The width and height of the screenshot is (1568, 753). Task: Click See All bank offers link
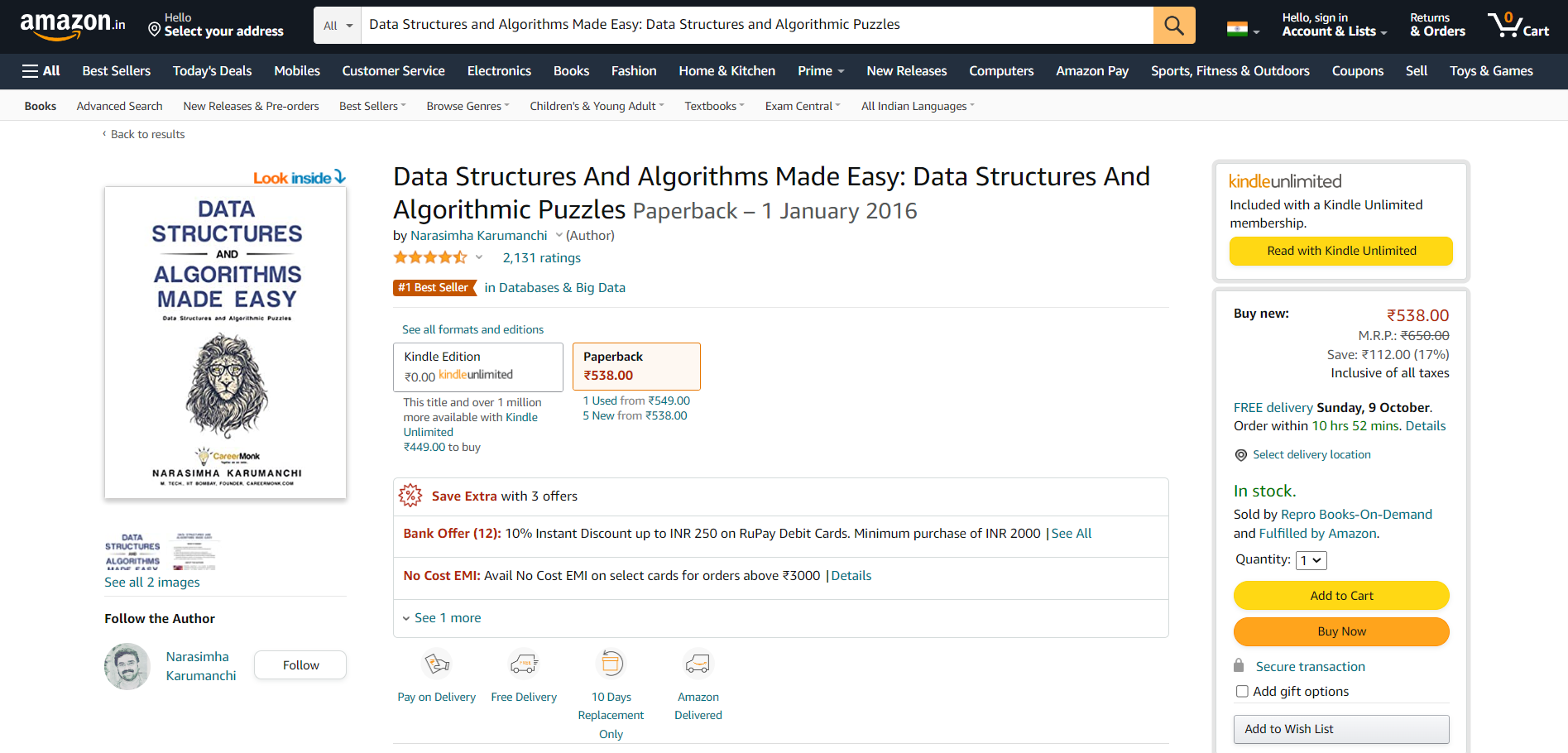1072,533
